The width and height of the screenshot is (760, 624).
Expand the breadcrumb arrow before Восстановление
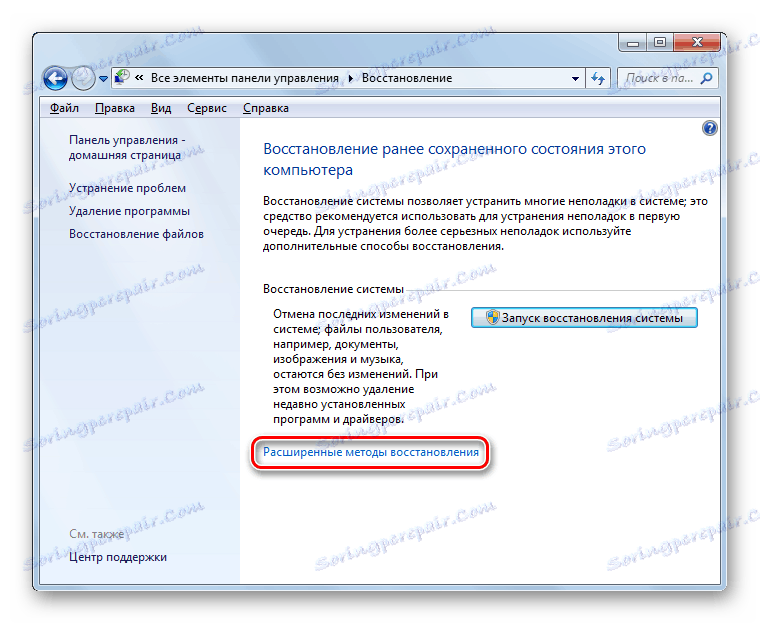(x=350, y=79)
